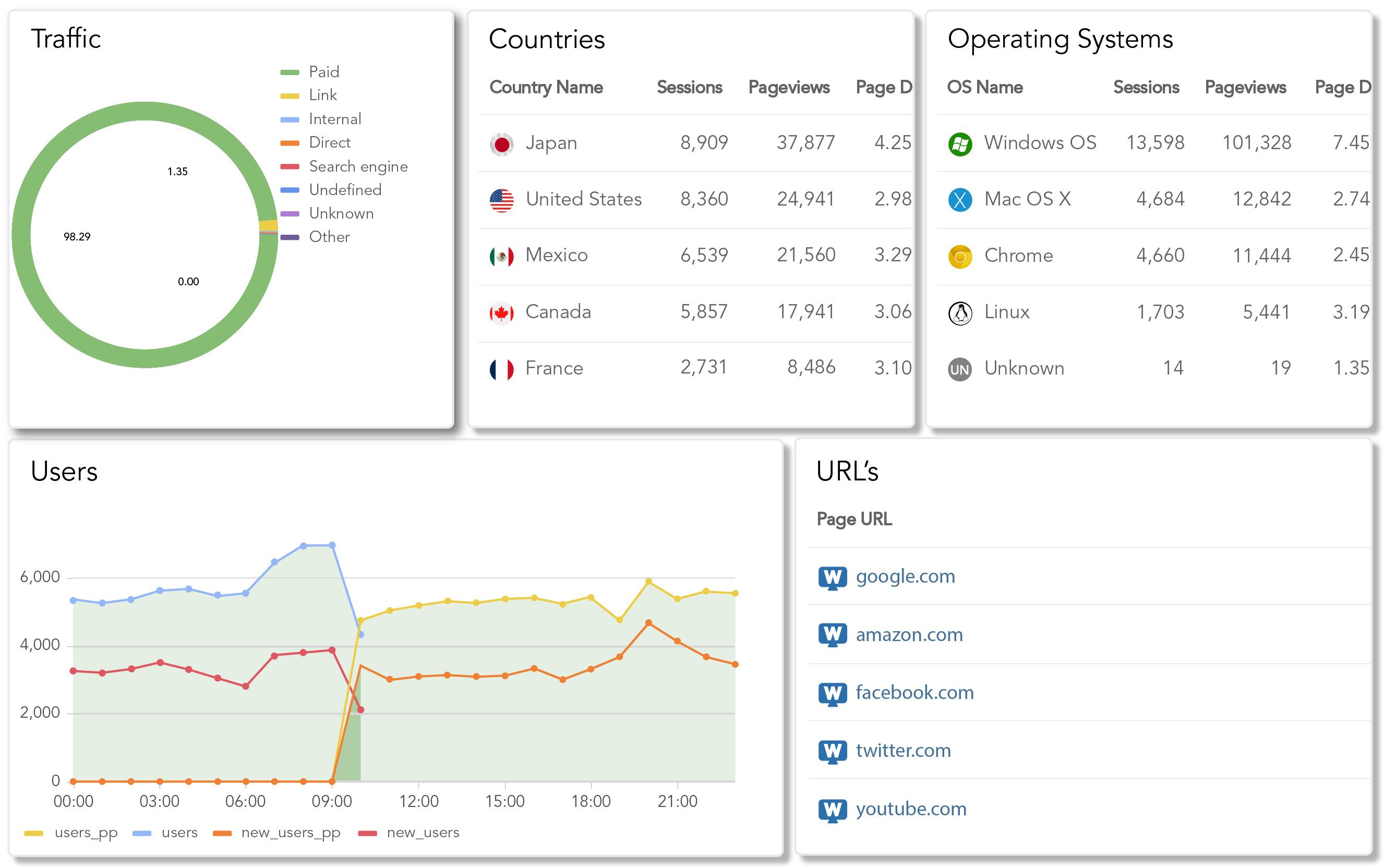Image resolution: width=1384 pixels, height=868 pixels.
Task: Open the facebook.com link
Action: [914, 692]
